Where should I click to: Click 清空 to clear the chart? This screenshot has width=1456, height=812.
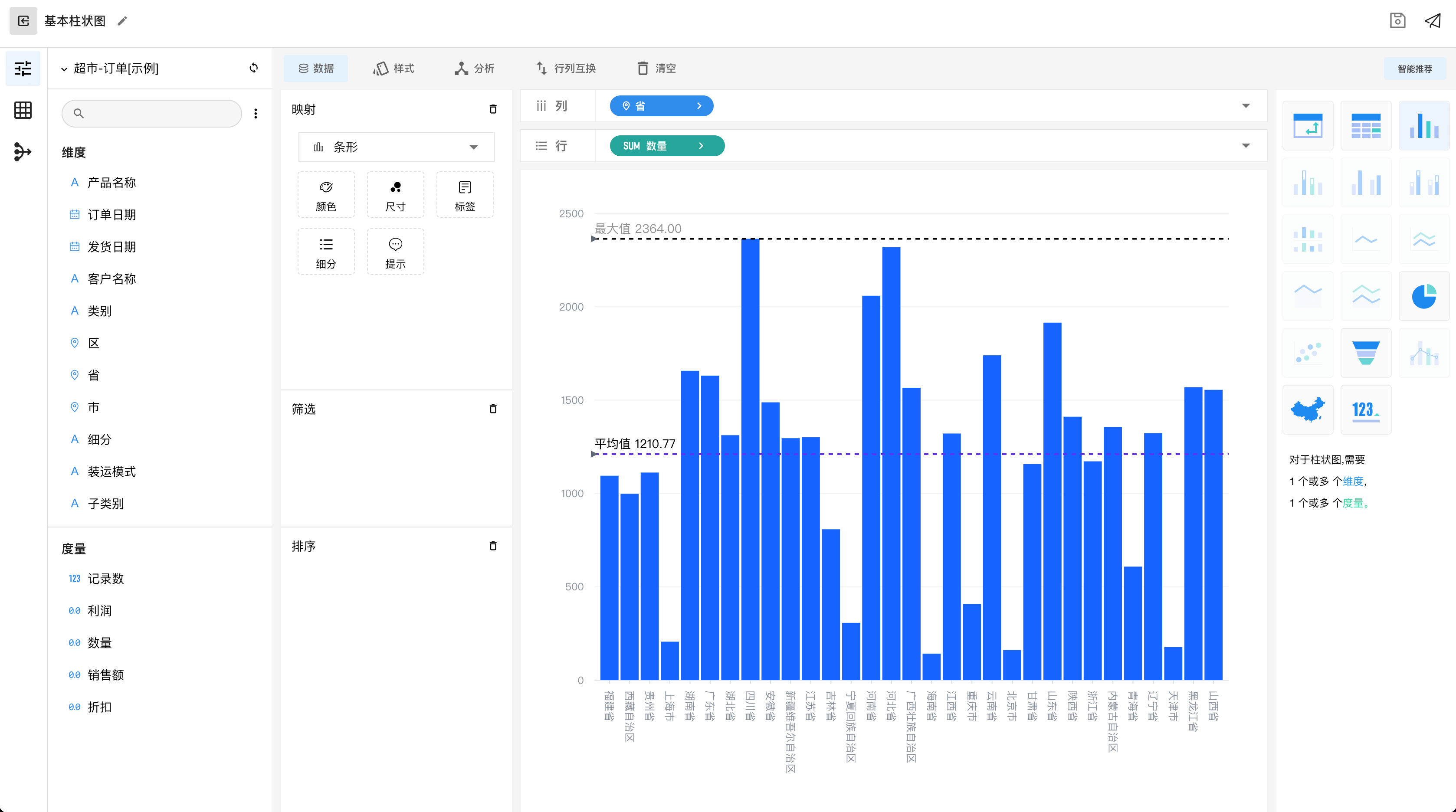pyautogui.click(x=656, y=69)
